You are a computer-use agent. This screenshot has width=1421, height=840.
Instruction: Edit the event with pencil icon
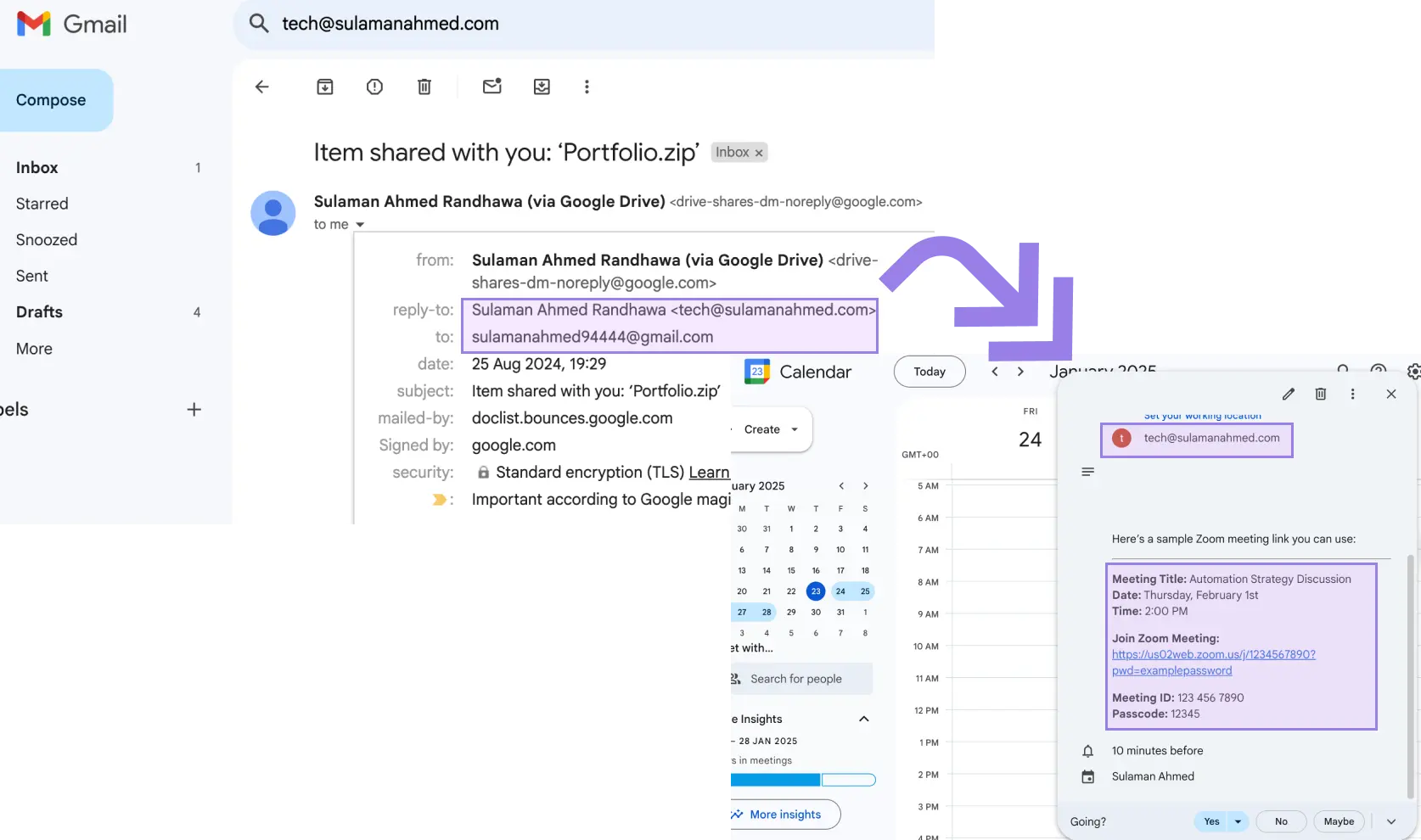[x=1289, y=394]
